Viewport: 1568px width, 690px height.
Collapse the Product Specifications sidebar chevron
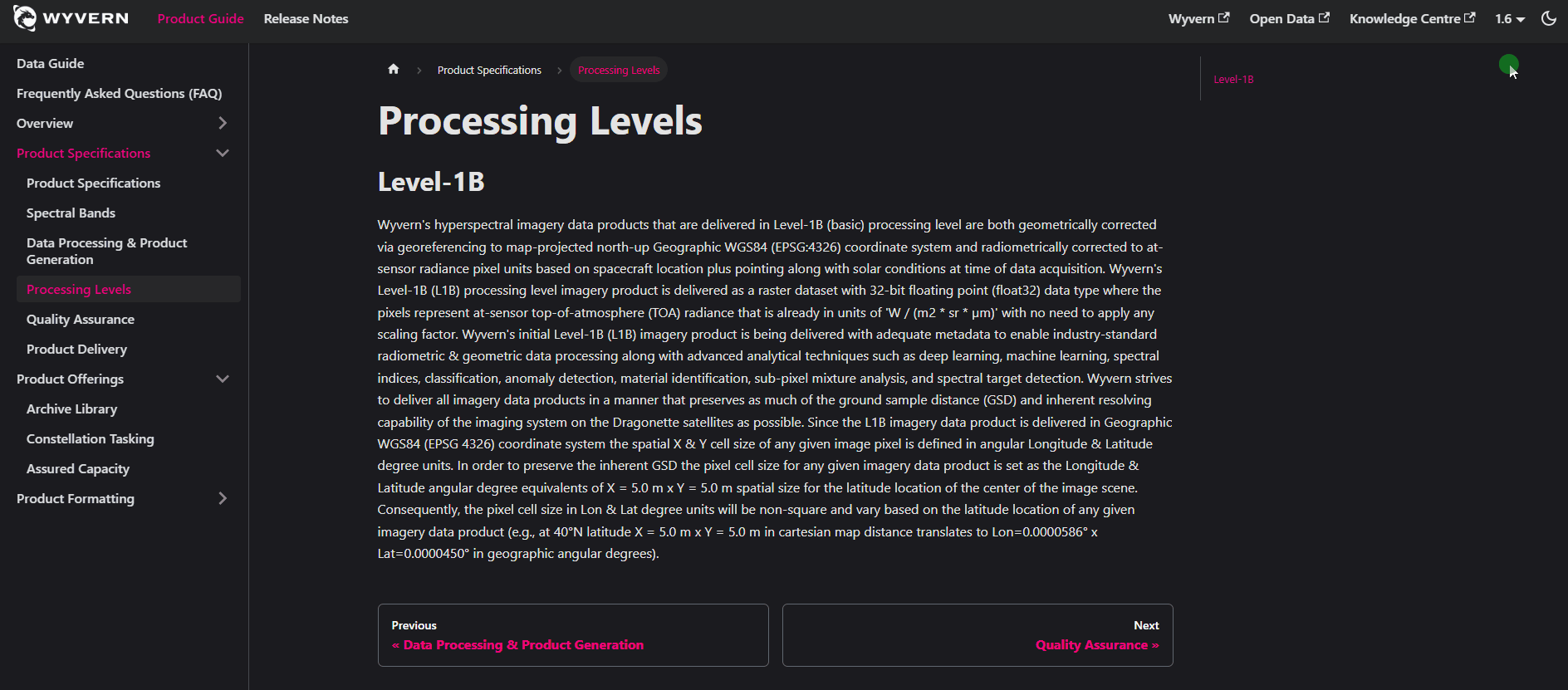(x=222, y=153)
